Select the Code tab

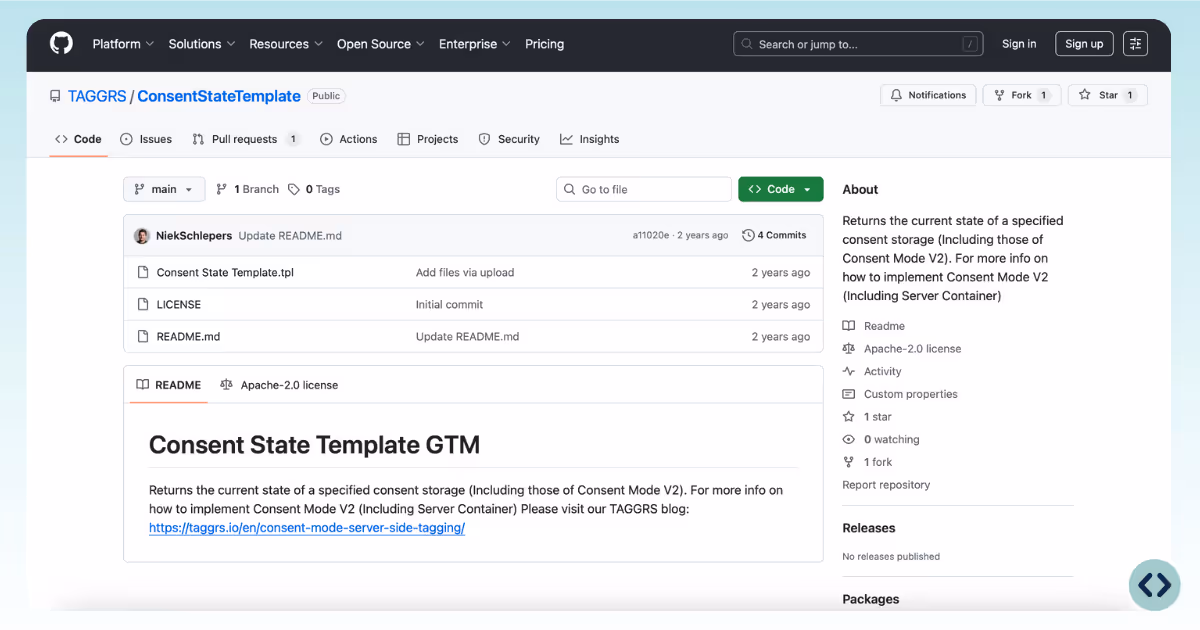click(x=78, y=139)
